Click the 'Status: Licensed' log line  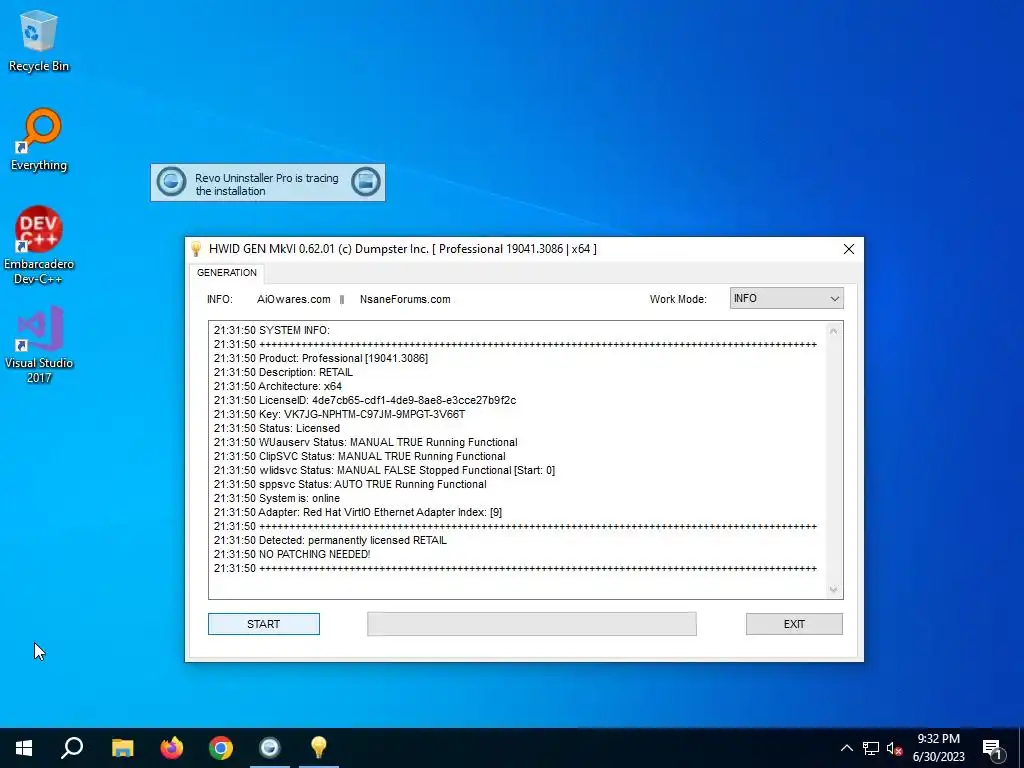(x=277, y=428)
